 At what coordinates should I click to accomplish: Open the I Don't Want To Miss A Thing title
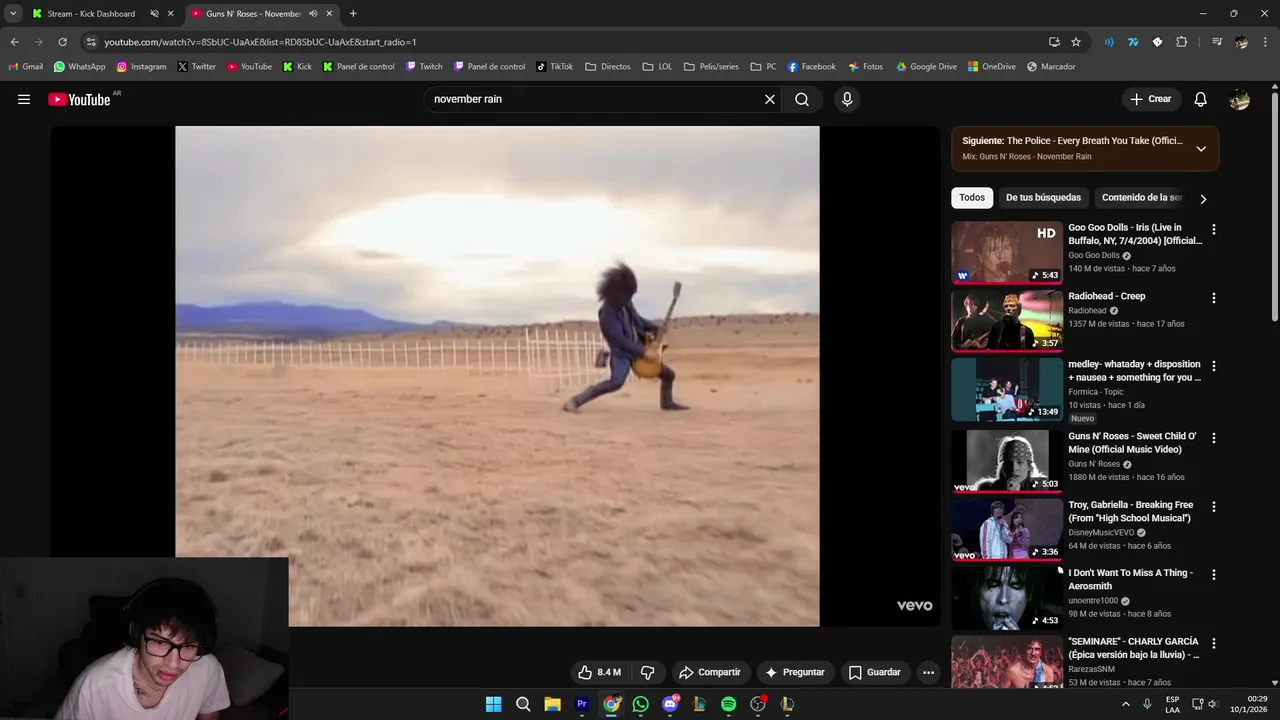point(1130,579)
